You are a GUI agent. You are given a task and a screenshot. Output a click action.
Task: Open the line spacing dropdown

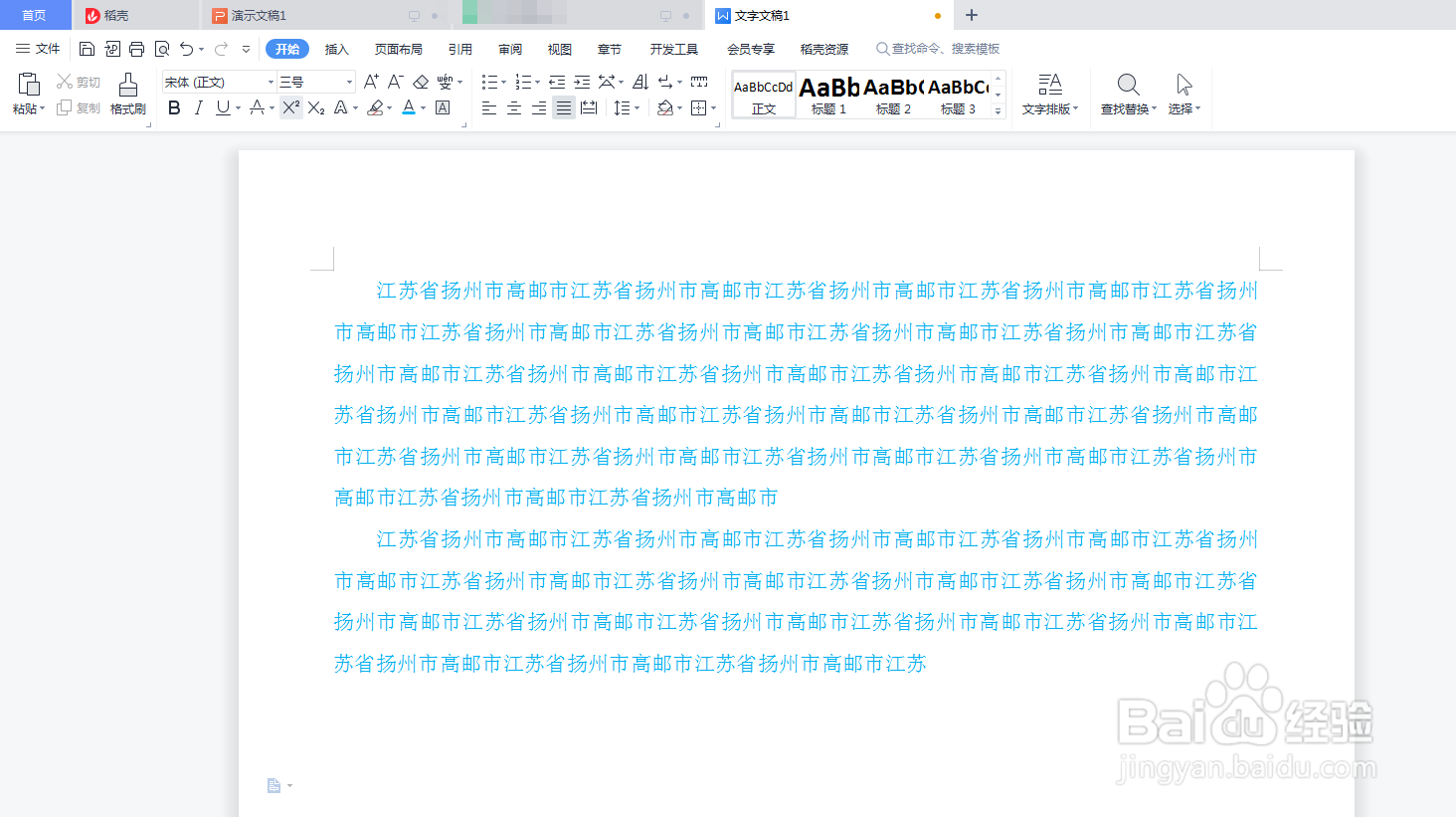626,107
